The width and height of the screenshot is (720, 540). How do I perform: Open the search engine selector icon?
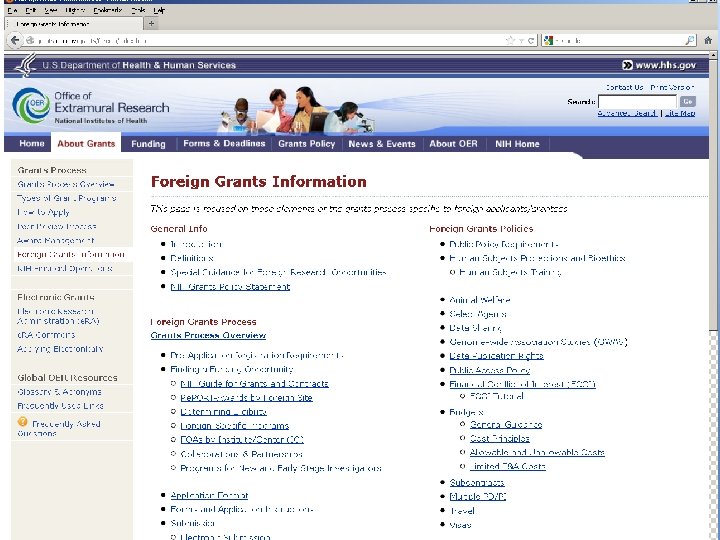coord(548,40)
